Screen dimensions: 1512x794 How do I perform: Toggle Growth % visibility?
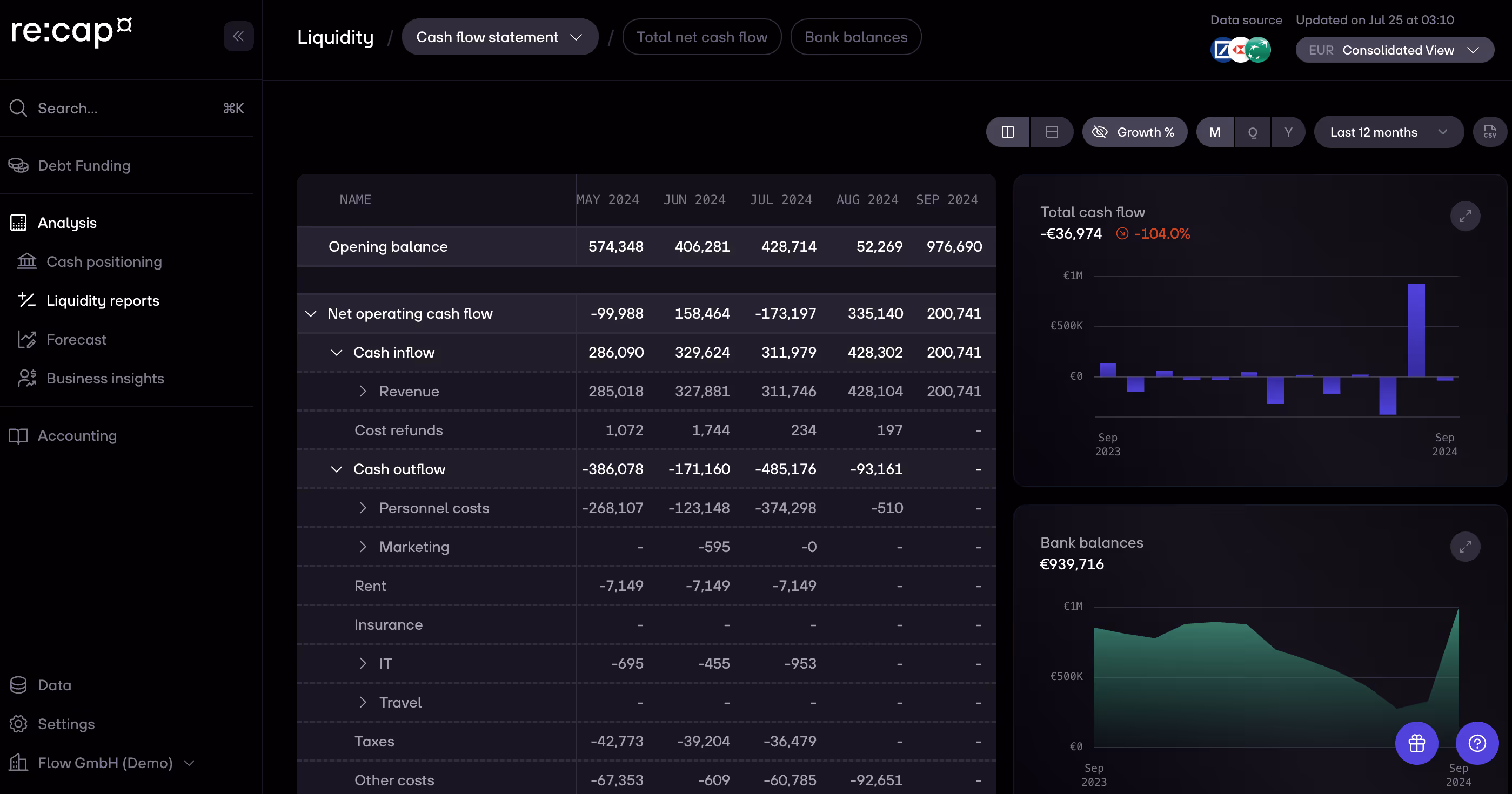tap(1133, 132)
